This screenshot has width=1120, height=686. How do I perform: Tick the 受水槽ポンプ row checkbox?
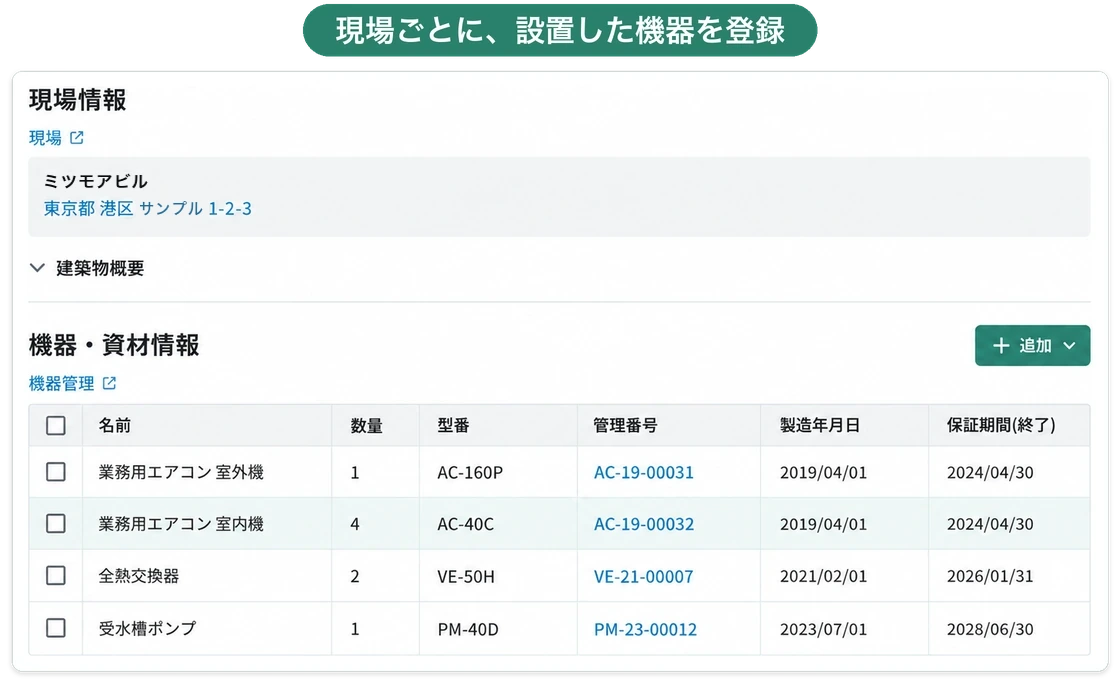pyautogui.click(x=56, y=628)
